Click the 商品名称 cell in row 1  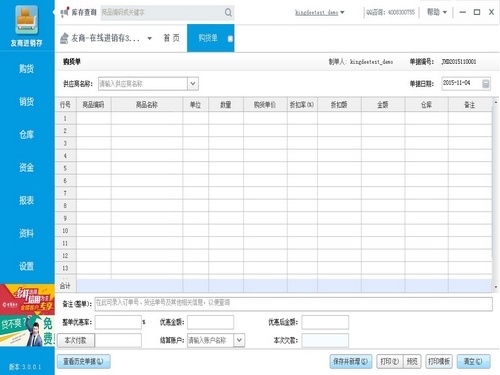tap(147, 118)
